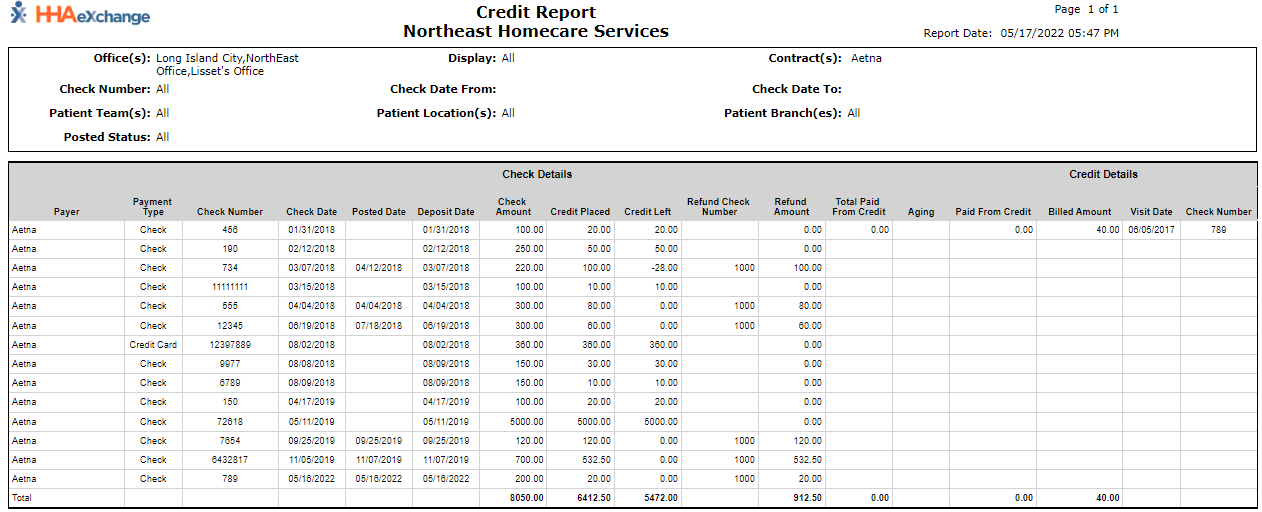Select the Posted Date column header
The image size is (1262, 512).
pos(379,212)
